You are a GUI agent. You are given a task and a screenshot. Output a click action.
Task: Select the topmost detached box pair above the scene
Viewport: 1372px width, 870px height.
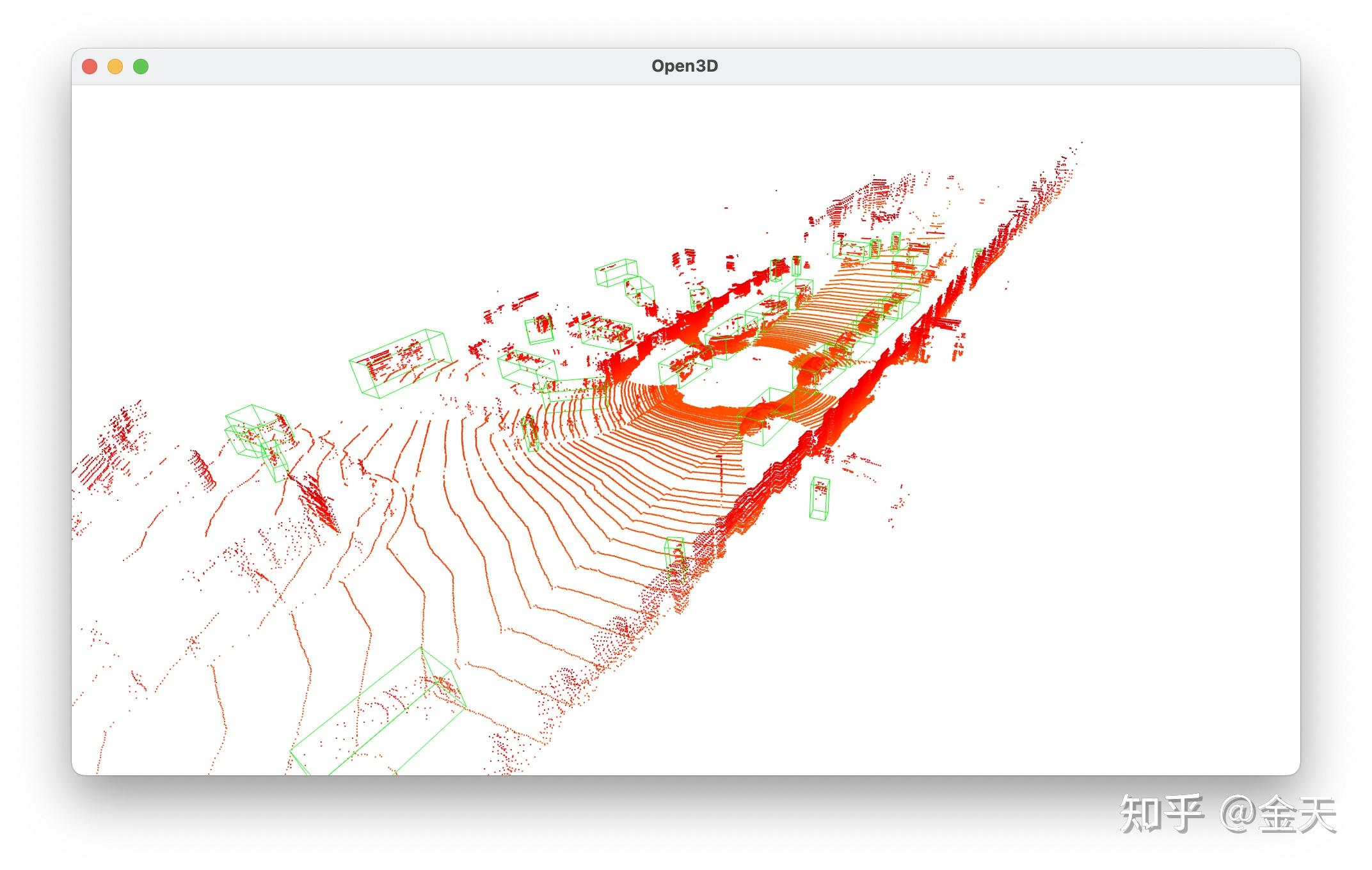pos(624,281)
